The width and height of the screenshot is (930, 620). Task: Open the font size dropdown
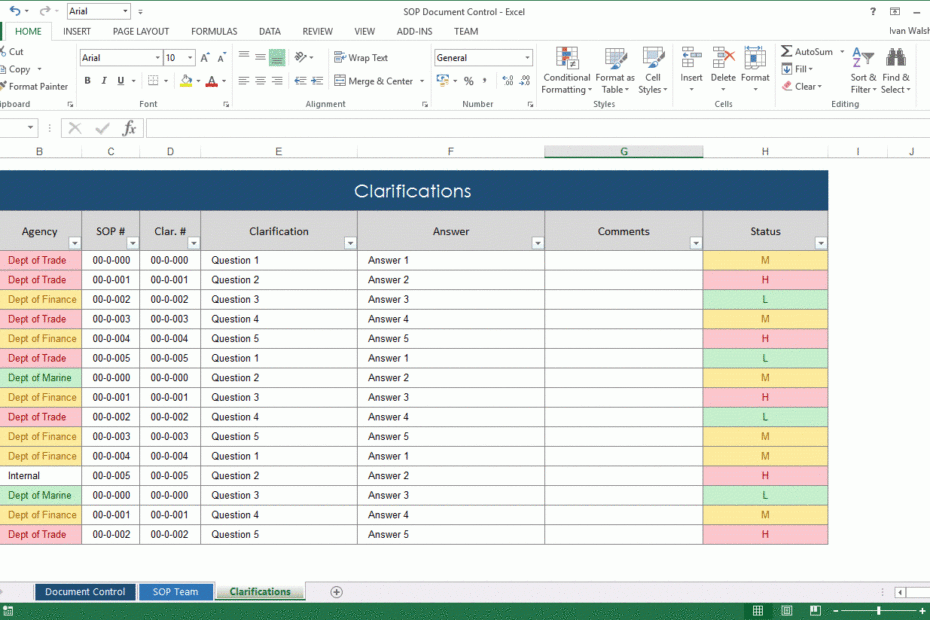point(188,57)
